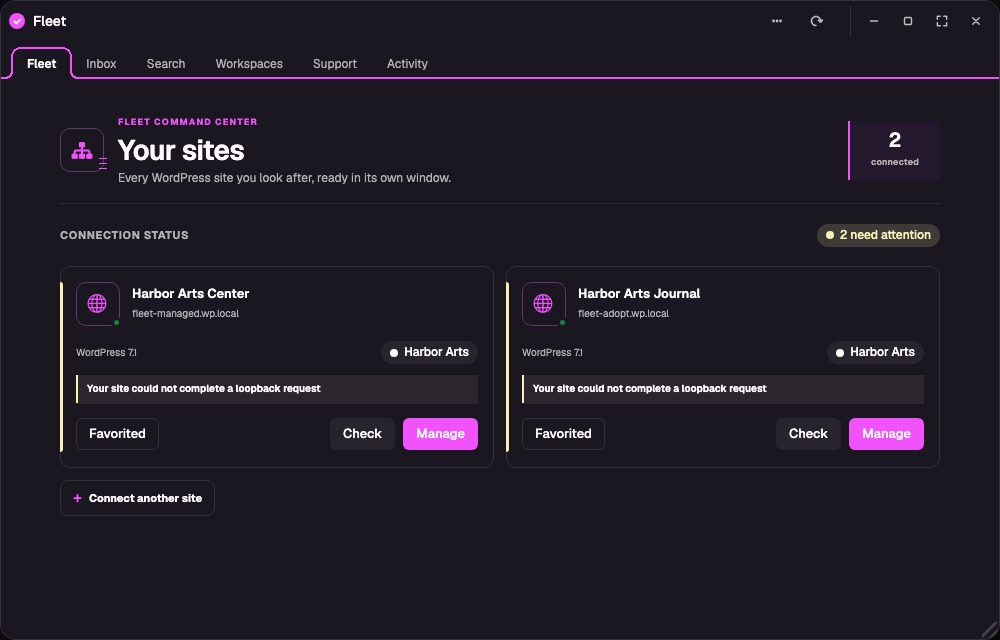Image resolution: width=1000 pixels, height=640 pixels.
Task: Click the Harbor Arts Center site title
Action: 191,294
